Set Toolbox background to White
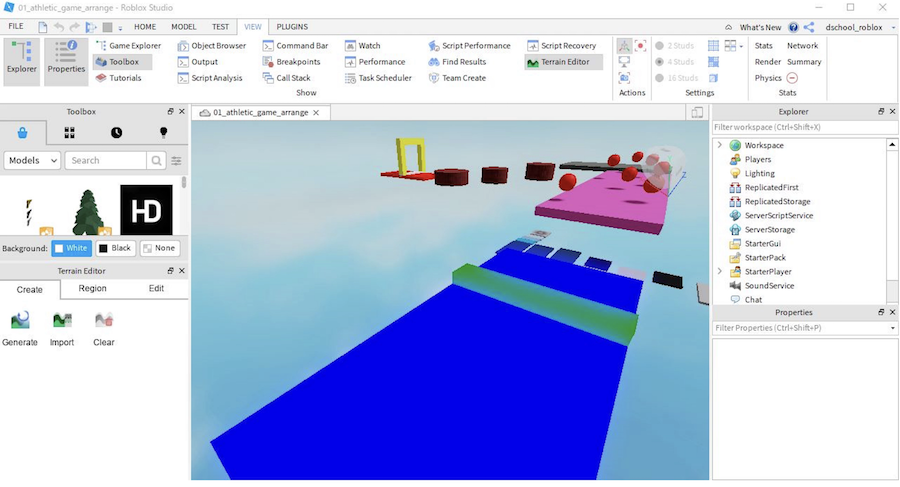The height and width of the screenshot is (487, 900). [72, 248]
